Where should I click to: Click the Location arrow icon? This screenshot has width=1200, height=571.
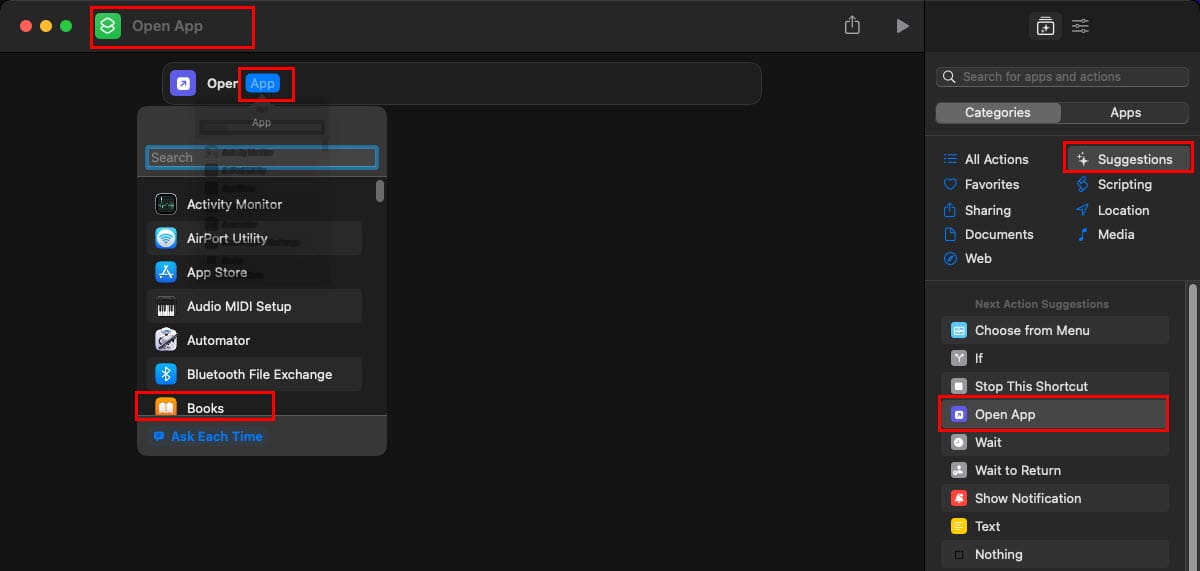click(x=1082, y=210)
